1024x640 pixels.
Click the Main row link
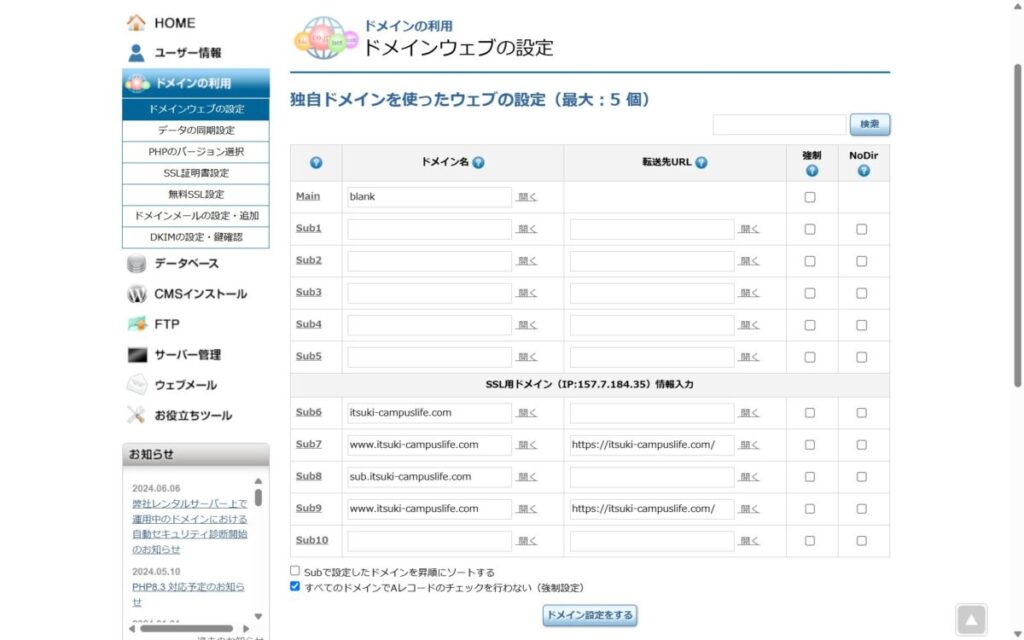tap(308, 196)
